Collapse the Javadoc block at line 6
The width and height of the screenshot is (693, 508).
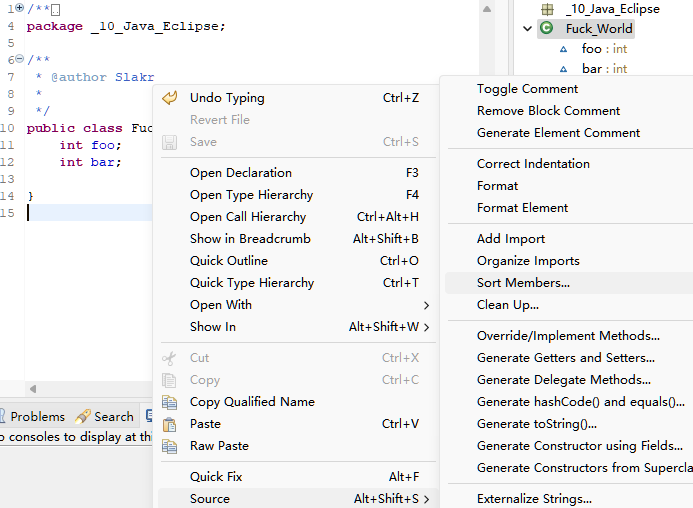point(19,60)
